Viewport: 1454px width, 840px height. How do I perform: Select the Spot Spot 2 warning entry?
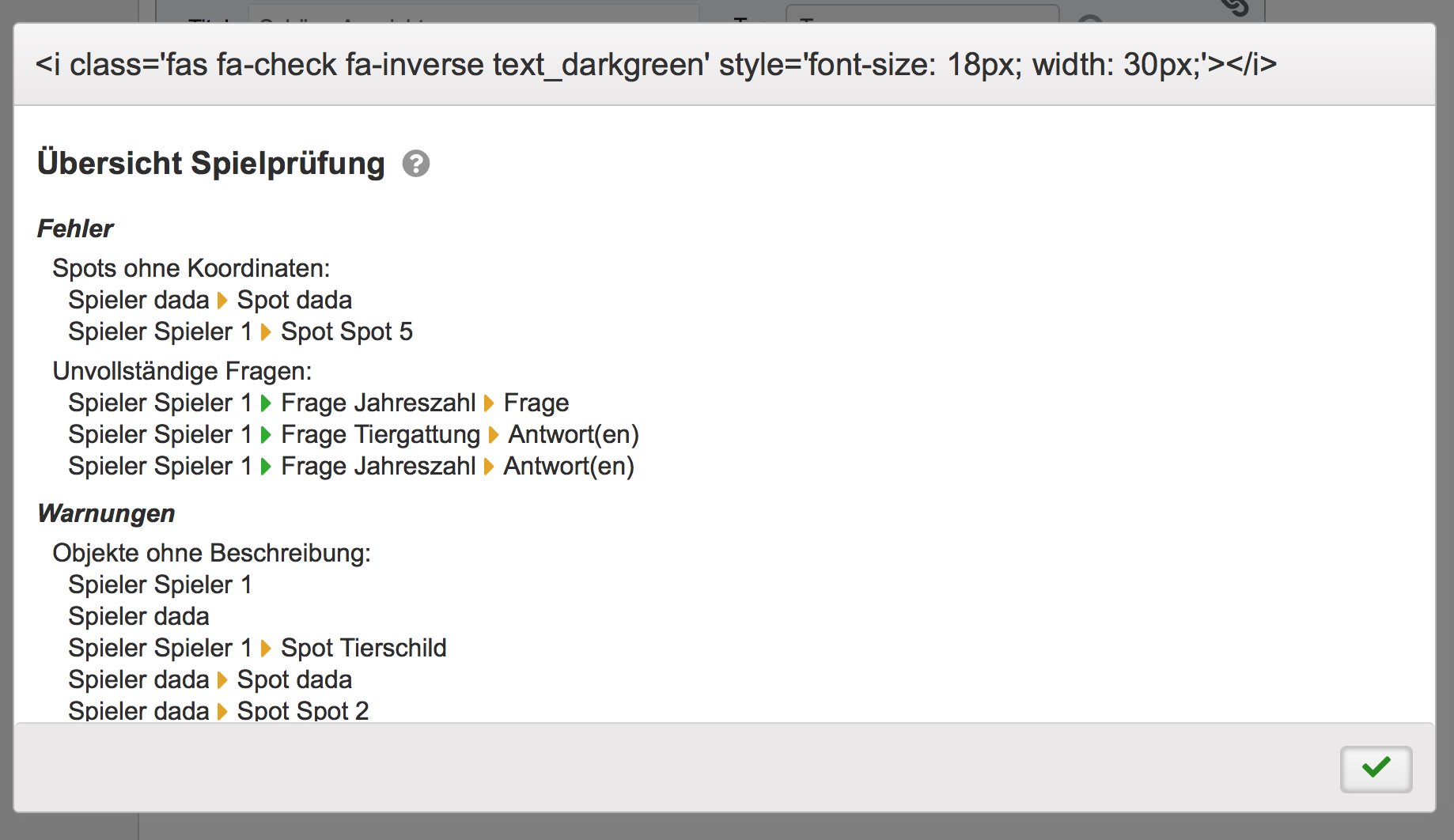click(x=303, y=711)
